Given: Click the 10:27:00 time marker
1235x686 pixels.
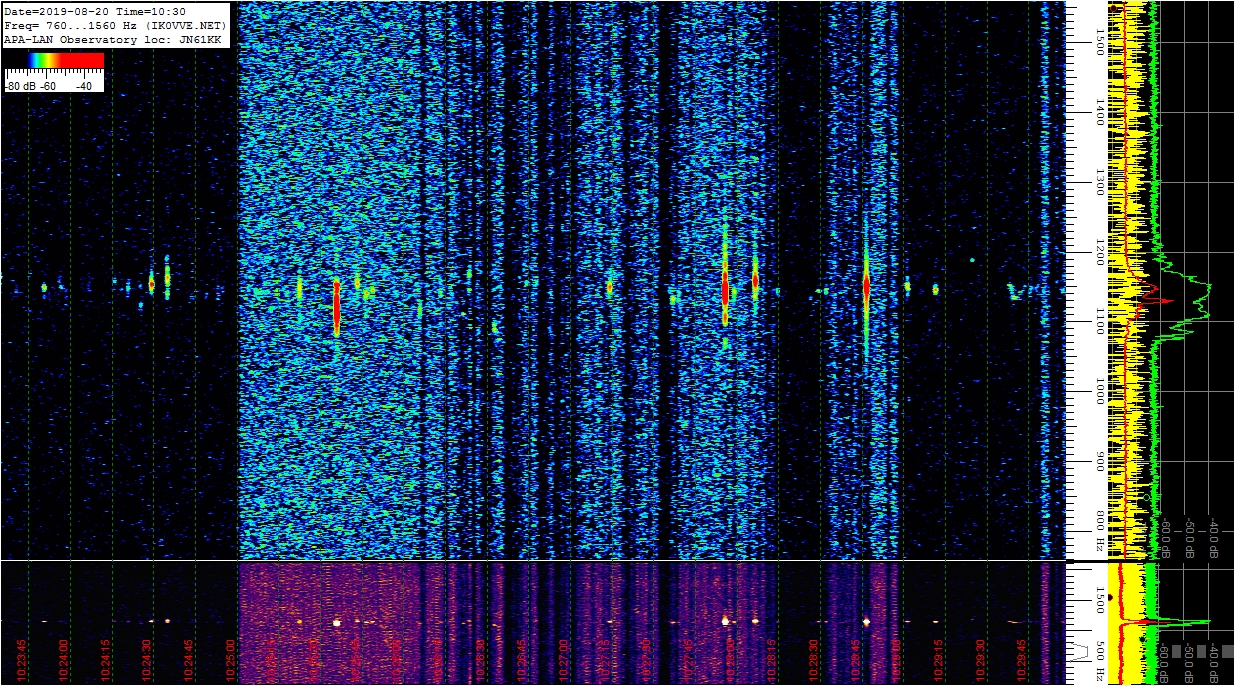Looking at the screenshot, I should (565, 662).
